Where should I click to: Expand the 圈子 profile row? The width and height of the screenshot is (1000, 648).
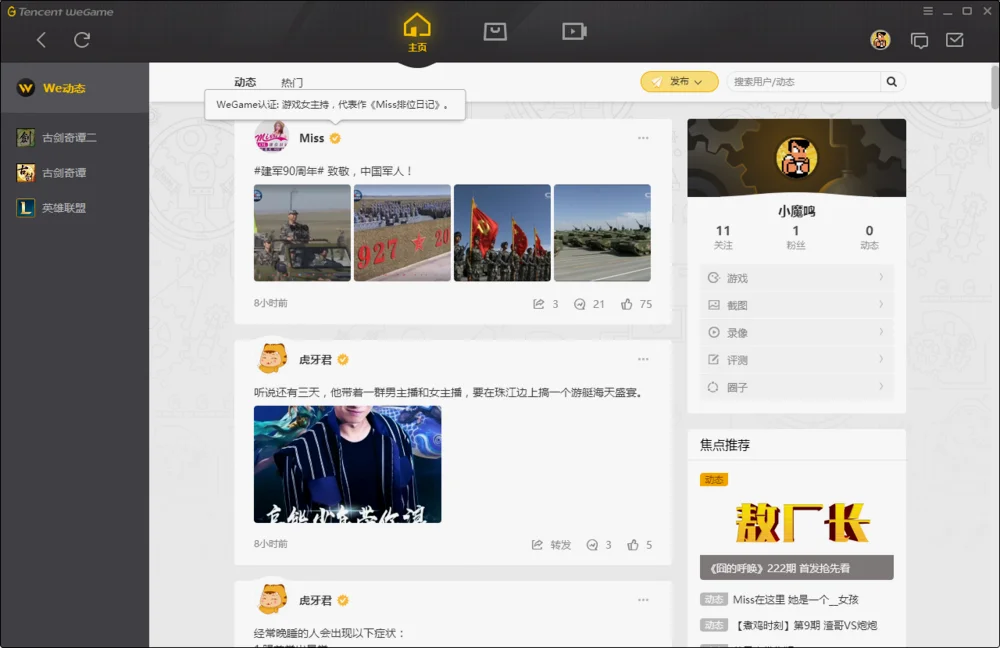pyautogui.click(x=797, y=387)
